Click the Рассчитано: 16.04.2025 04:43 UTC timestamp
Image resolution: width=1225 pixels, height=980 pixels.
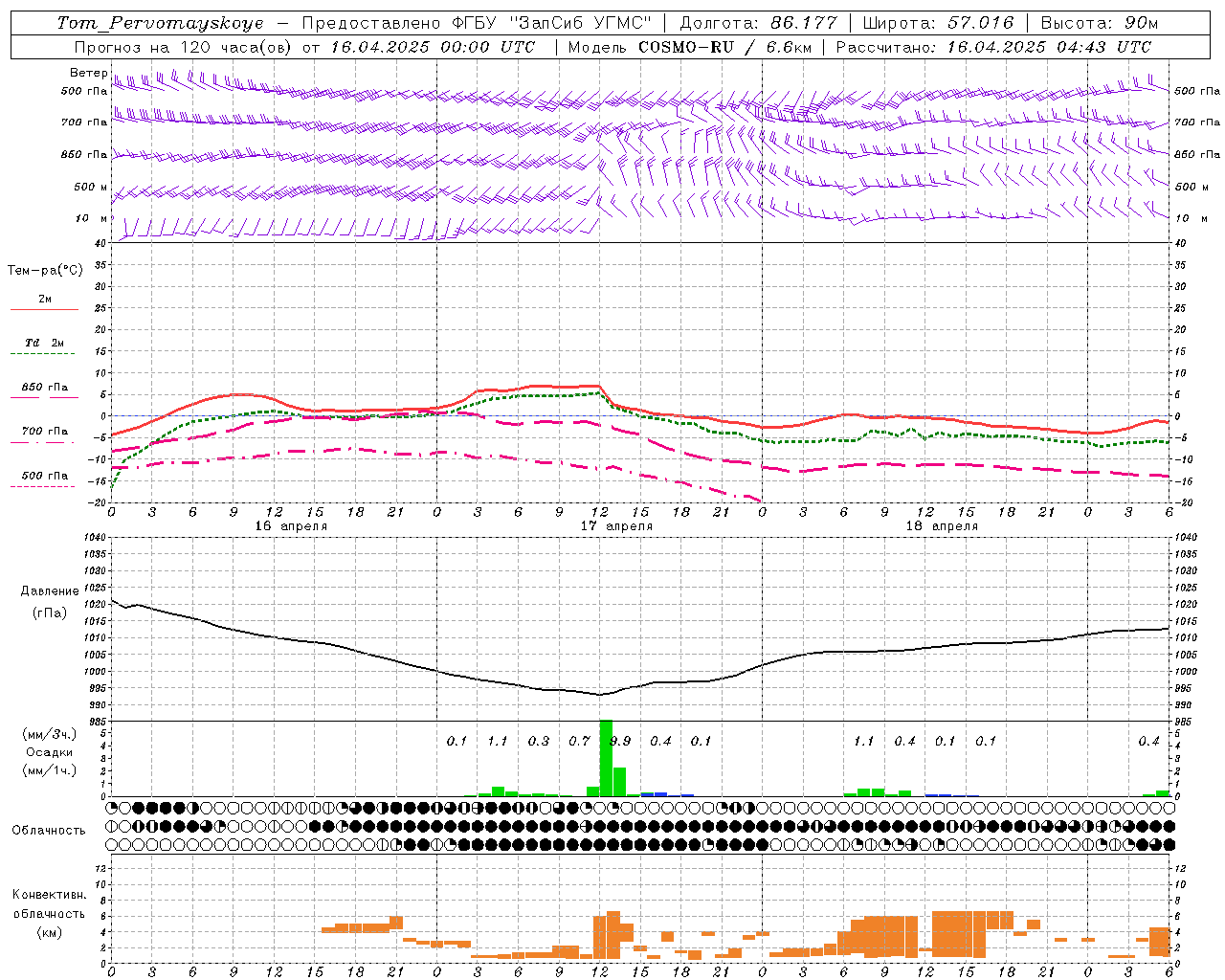point(993,47)
